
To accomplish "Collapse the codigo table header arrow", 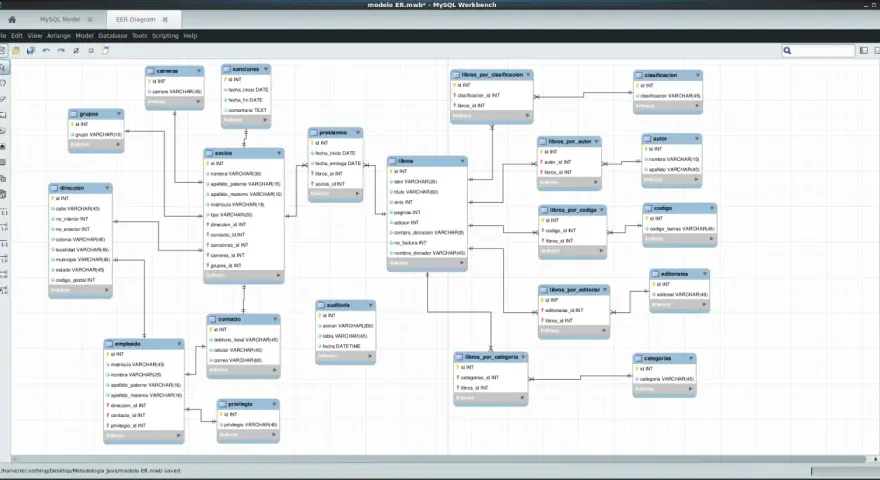I will click(x=712, y=208).
